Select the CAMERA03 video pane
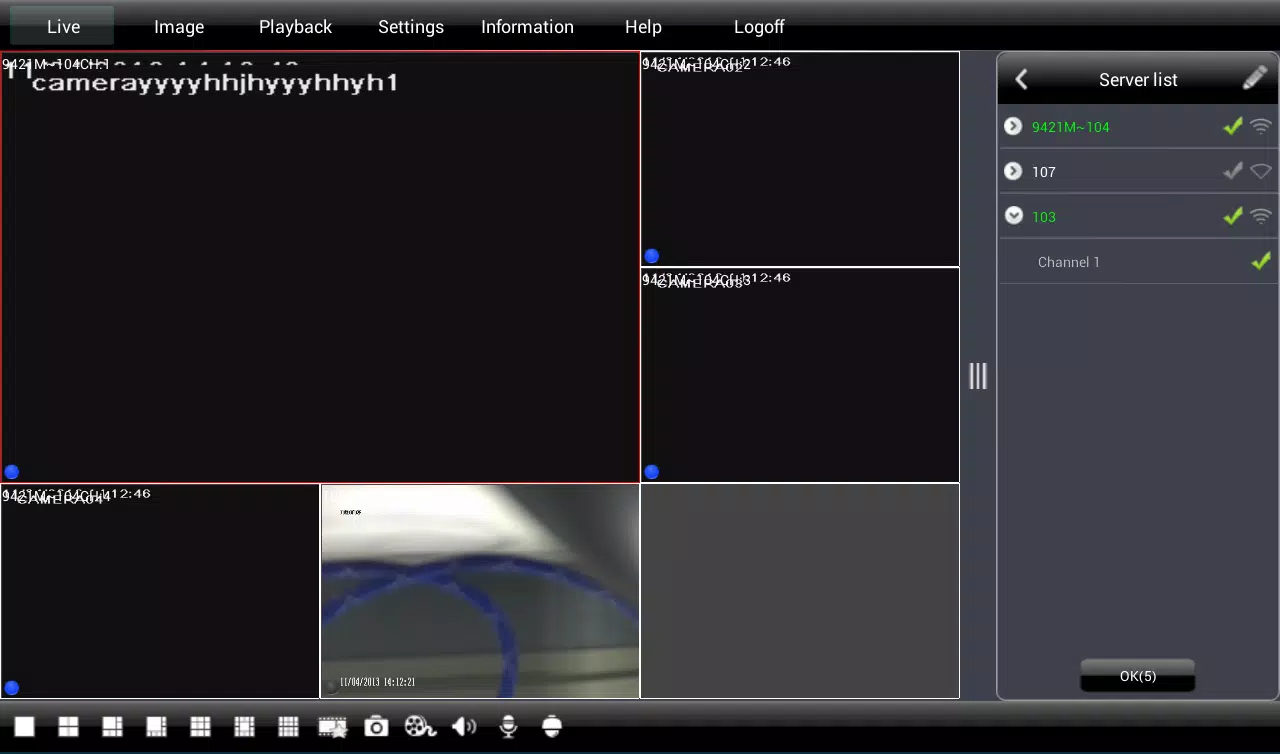Viewport: 1280px width, 754px height. 800,375
